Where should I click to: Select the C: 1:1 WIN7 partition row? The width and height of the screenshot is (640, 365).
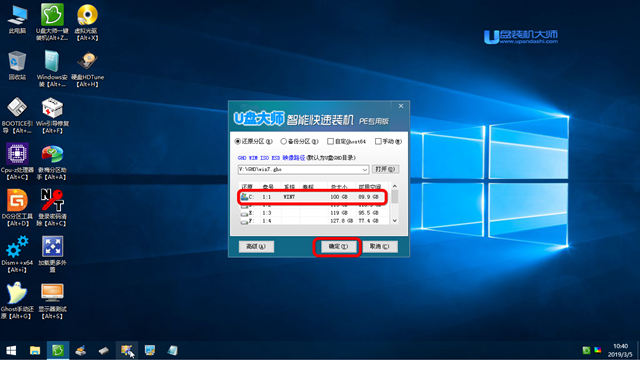[x=314, y=197]
